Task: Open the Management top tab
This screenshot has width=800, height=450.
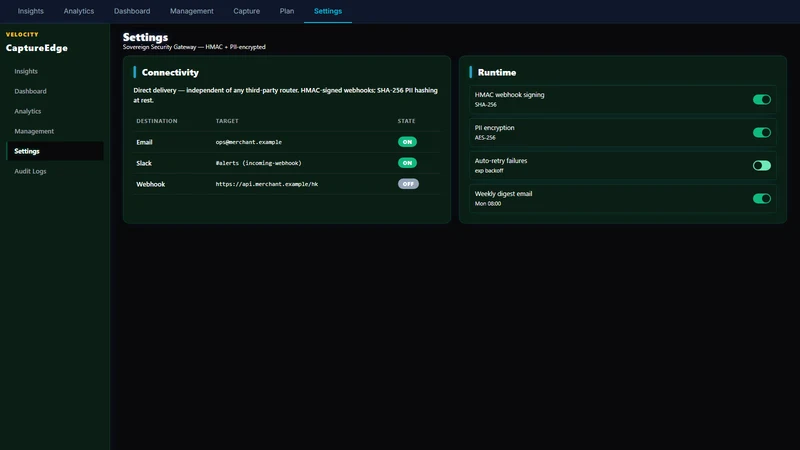Action: click(x=192, y=11)
